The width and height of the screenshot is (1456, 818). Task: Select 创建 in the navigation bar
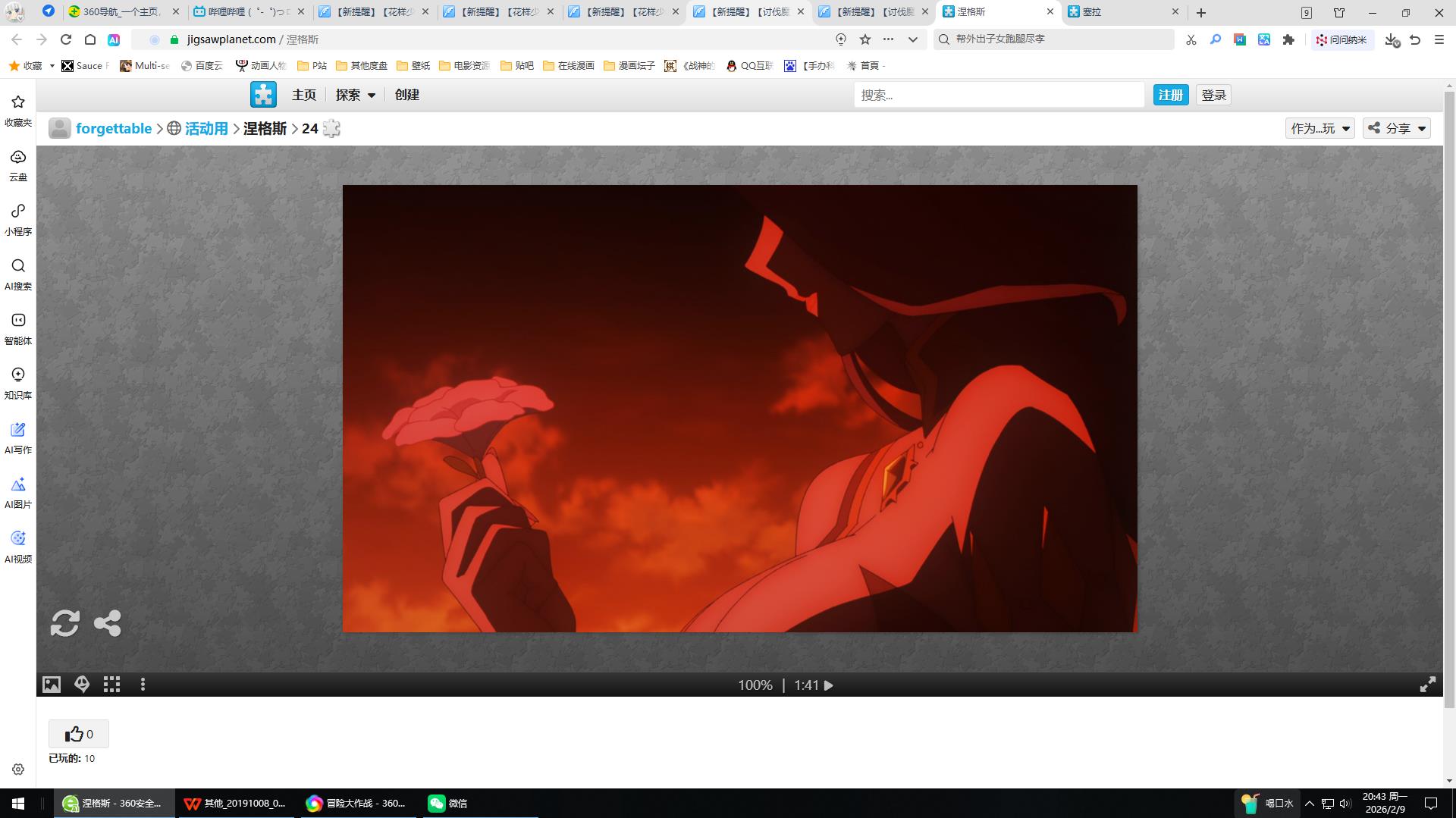click(x=406, y=95)
